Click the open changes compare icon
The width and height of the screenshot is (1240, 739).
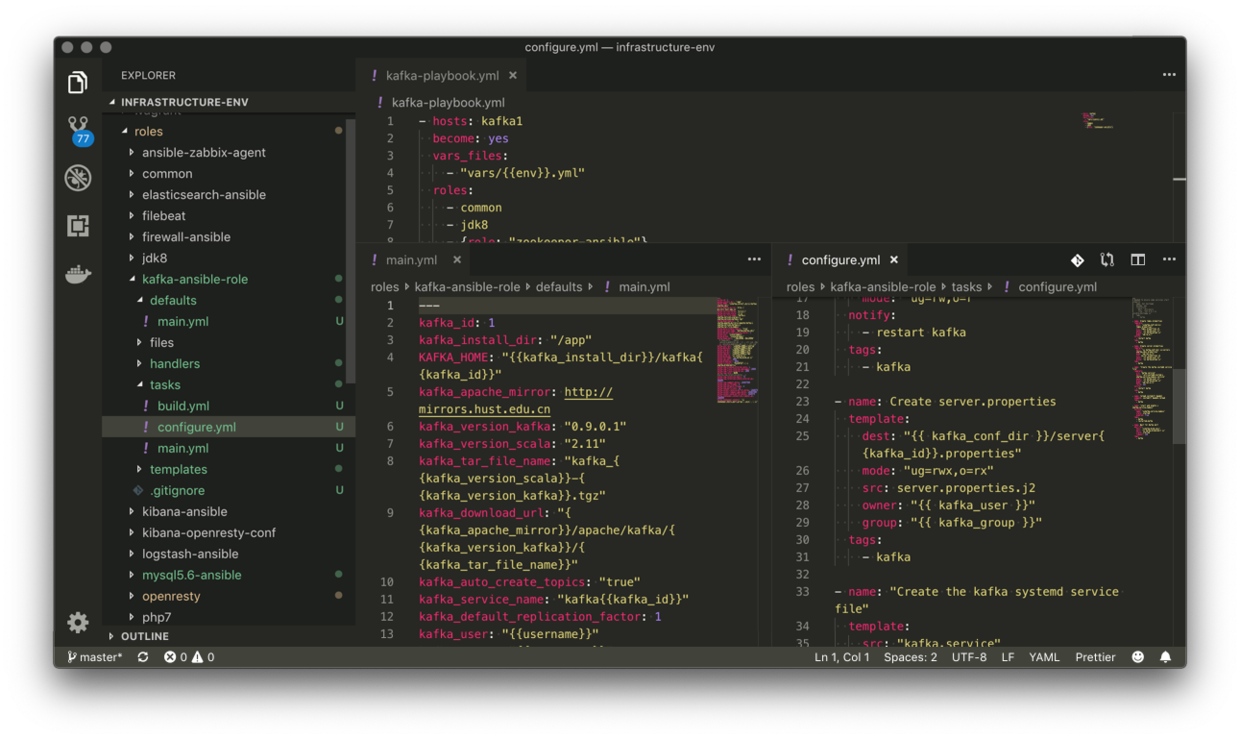click(1107, 260)
